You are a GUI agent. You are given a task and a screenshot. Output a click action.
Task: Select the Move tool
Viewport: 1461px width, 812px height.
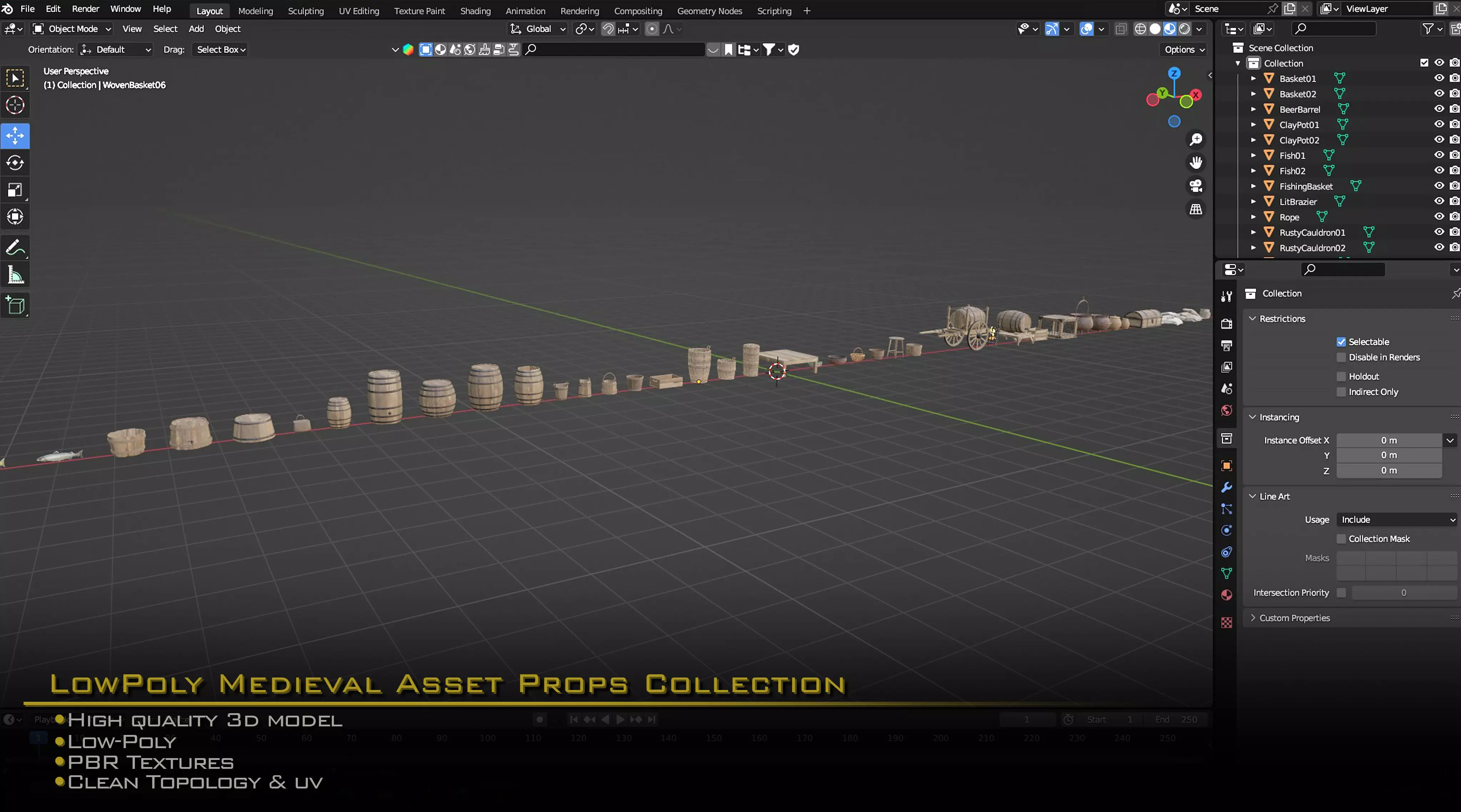15,136
